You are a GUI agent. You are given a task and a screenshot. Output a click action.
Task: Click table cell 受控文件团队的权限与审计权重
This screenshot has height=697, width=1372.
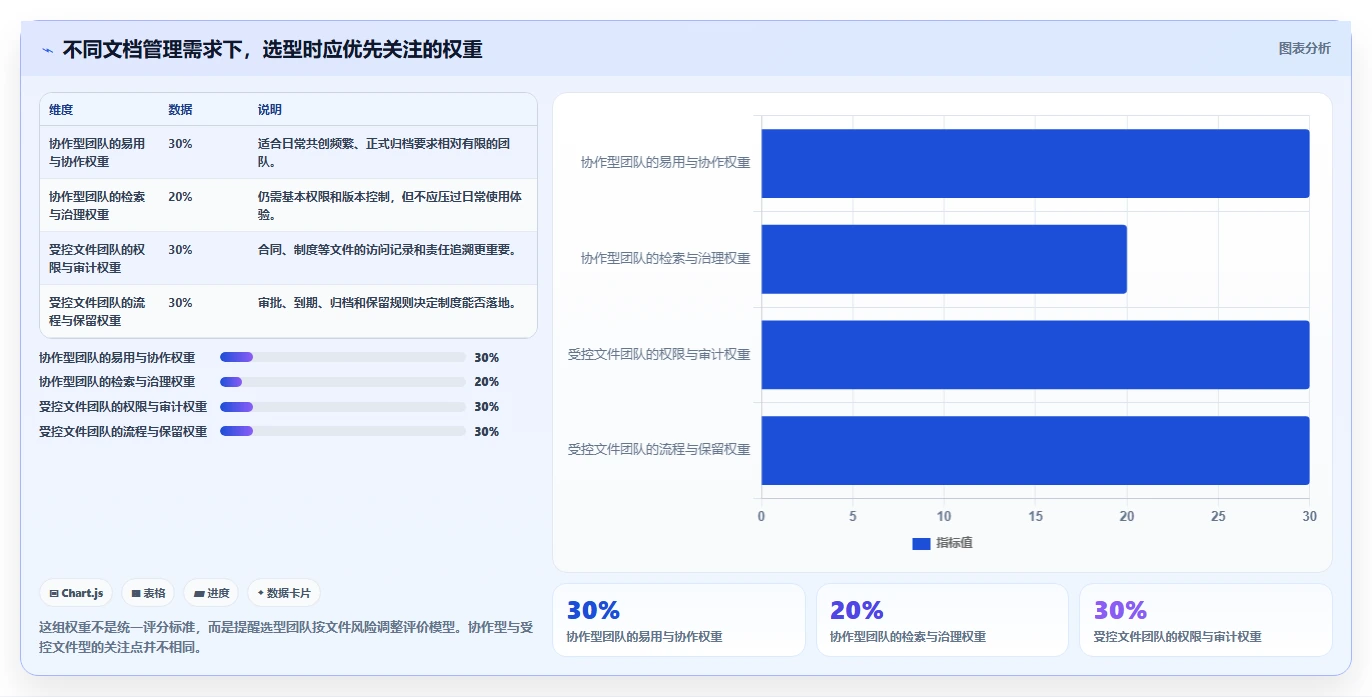[x=99, y=258]
